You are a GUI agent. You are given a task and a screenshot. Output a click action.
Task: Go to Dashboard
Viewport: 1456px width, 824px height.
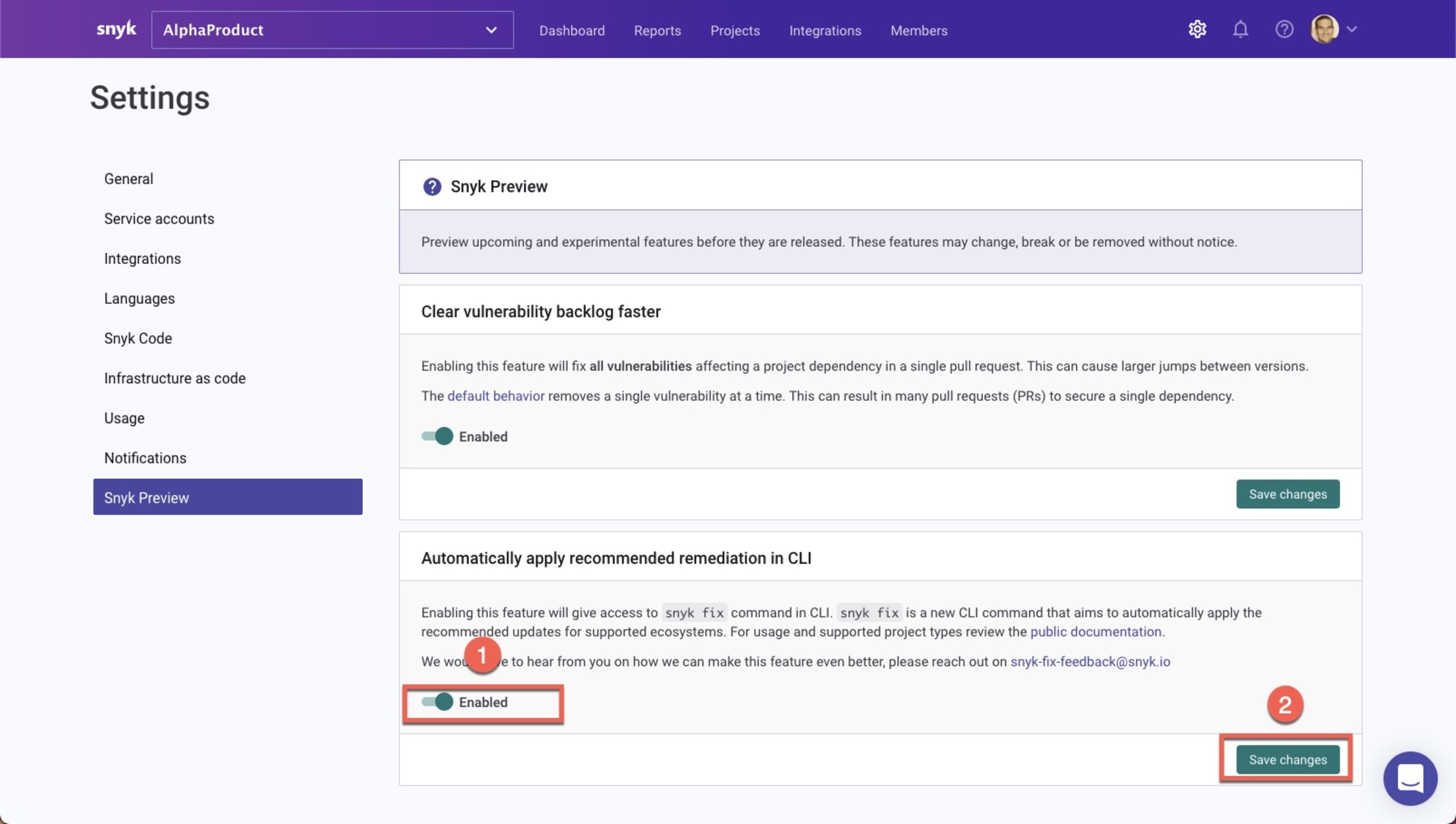(572, 31)
